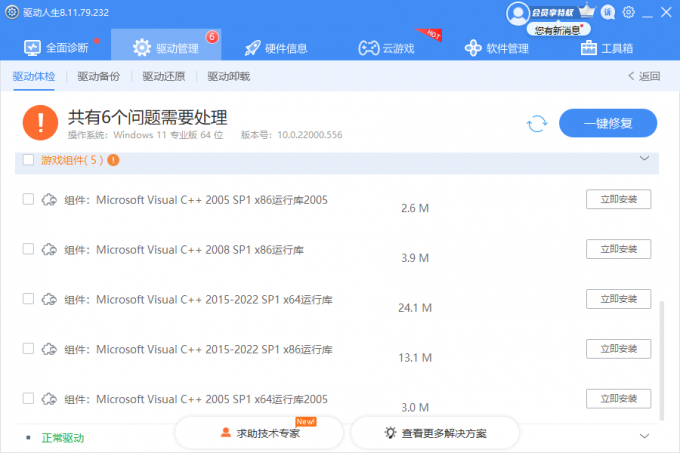680x453 pixels.
Task: Check the 游戏组件 group checkbox
Action: tap(28, 160)
